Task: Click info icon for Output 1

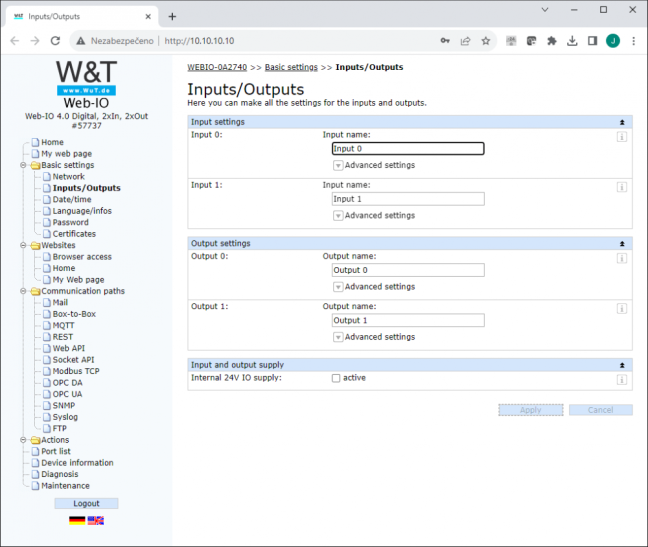Action: coord(622,309)
